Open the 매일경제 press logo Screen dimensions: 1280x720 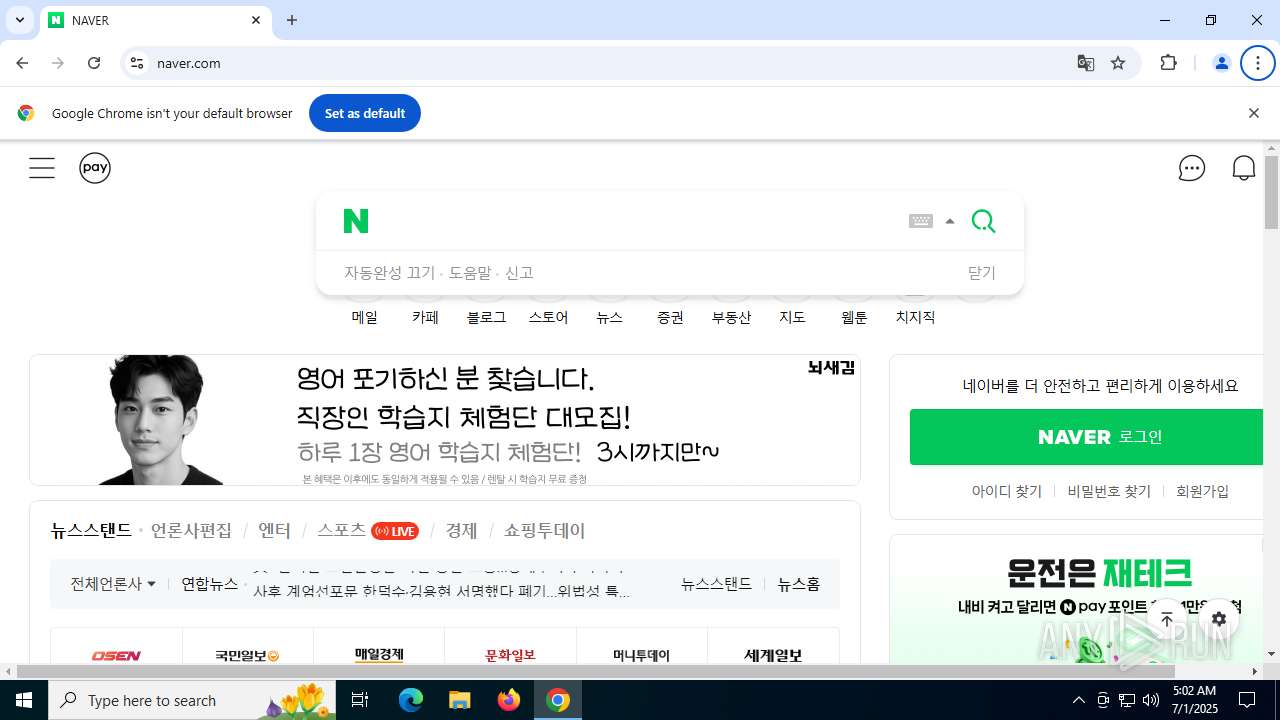[x=379, y=655]
